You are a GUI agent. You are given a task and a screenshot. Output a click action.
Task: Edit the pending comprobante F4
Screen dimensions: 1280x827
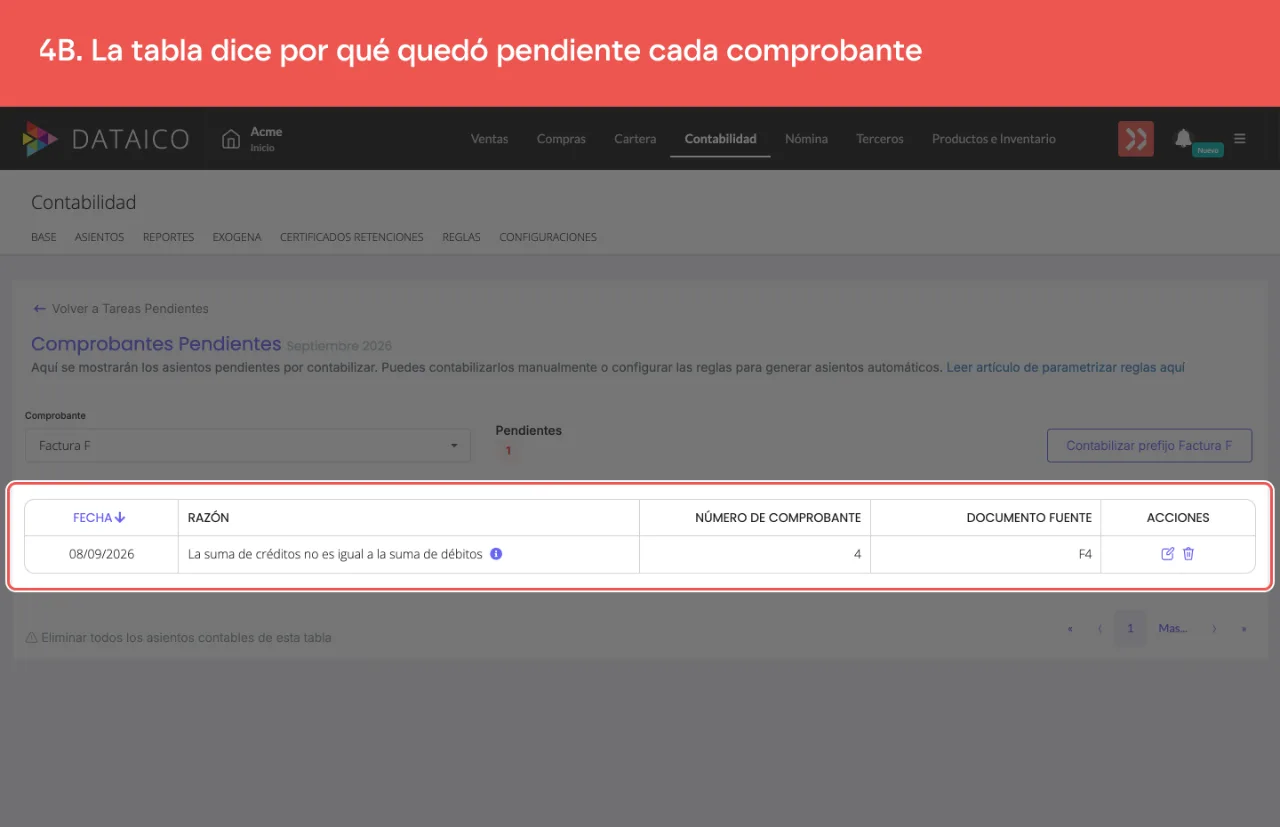[x=1167, y=554]
